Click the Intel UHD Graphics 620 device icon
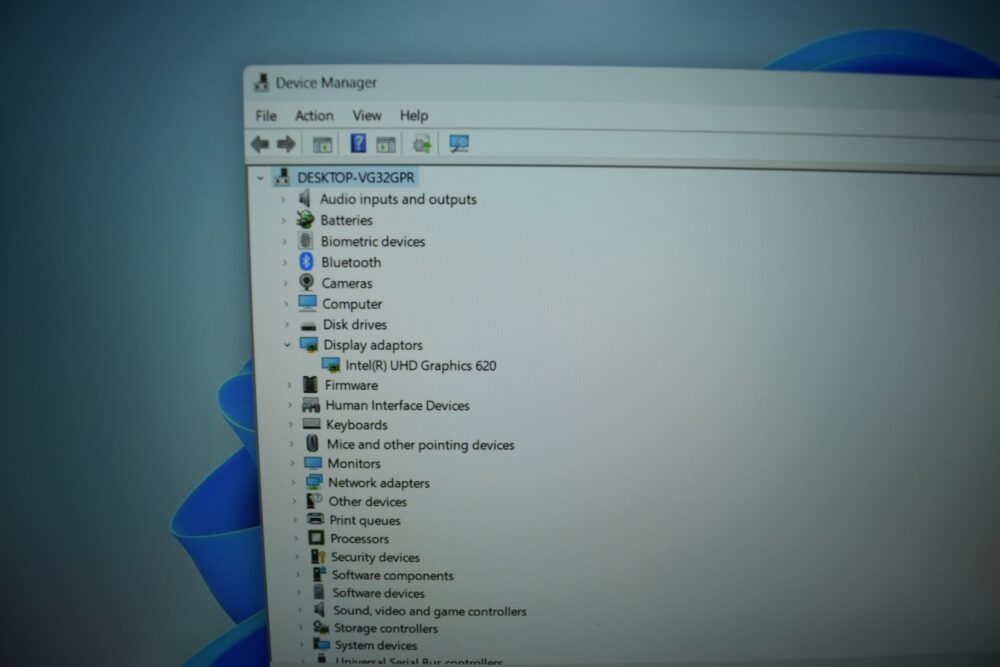The image size is (1000, 667). (331, 365)
